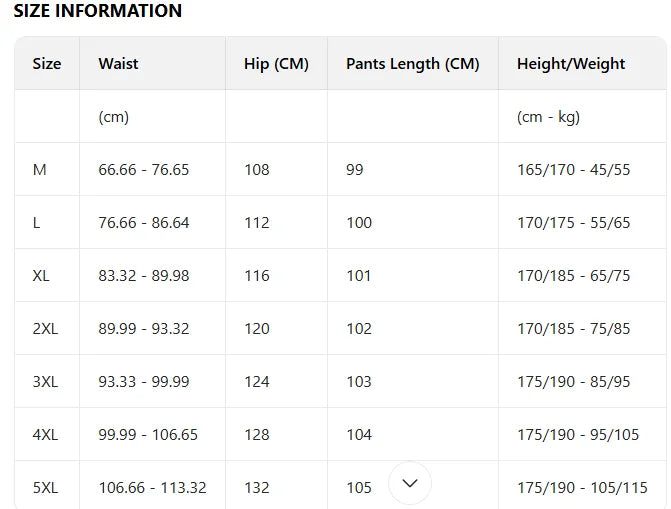671x509 pixels.
Task: Click waist value 66.66 - 76.65
Action: click(x=144, y=170)
